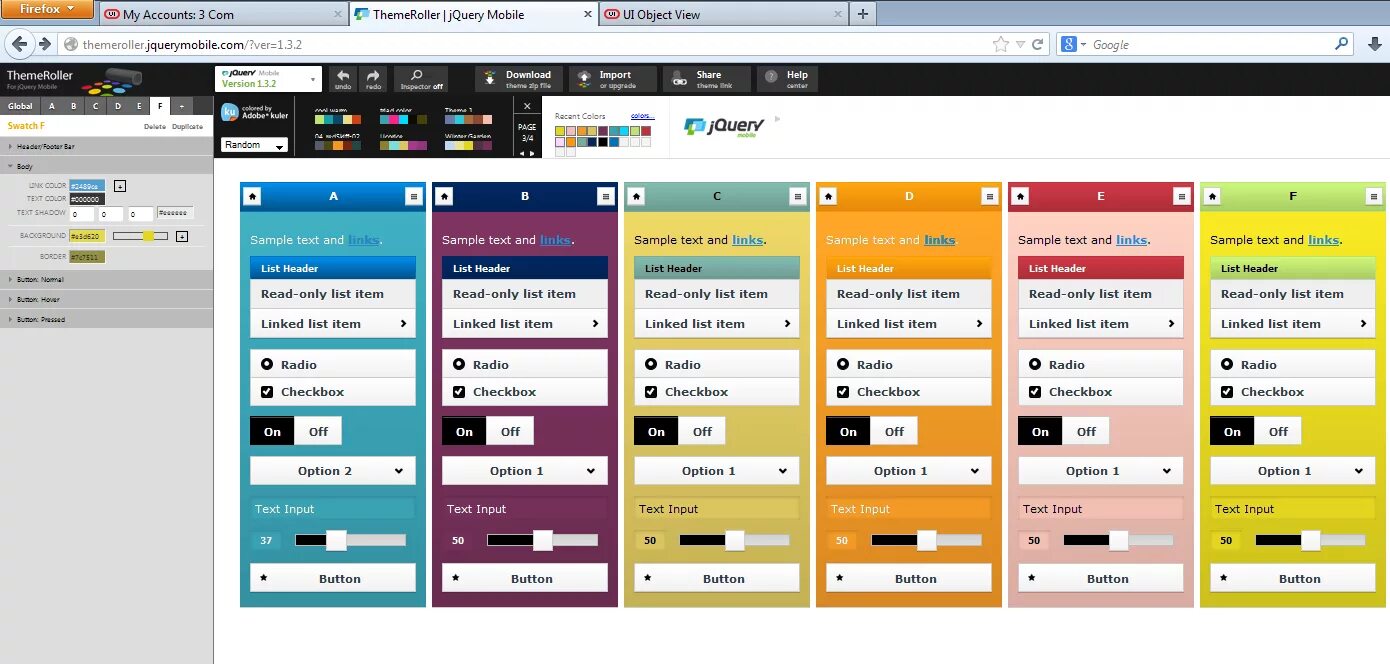This screenshot has height=664, width=1390.
Task: Open a new browser tab with plus
Action: (x=863, y=14)
